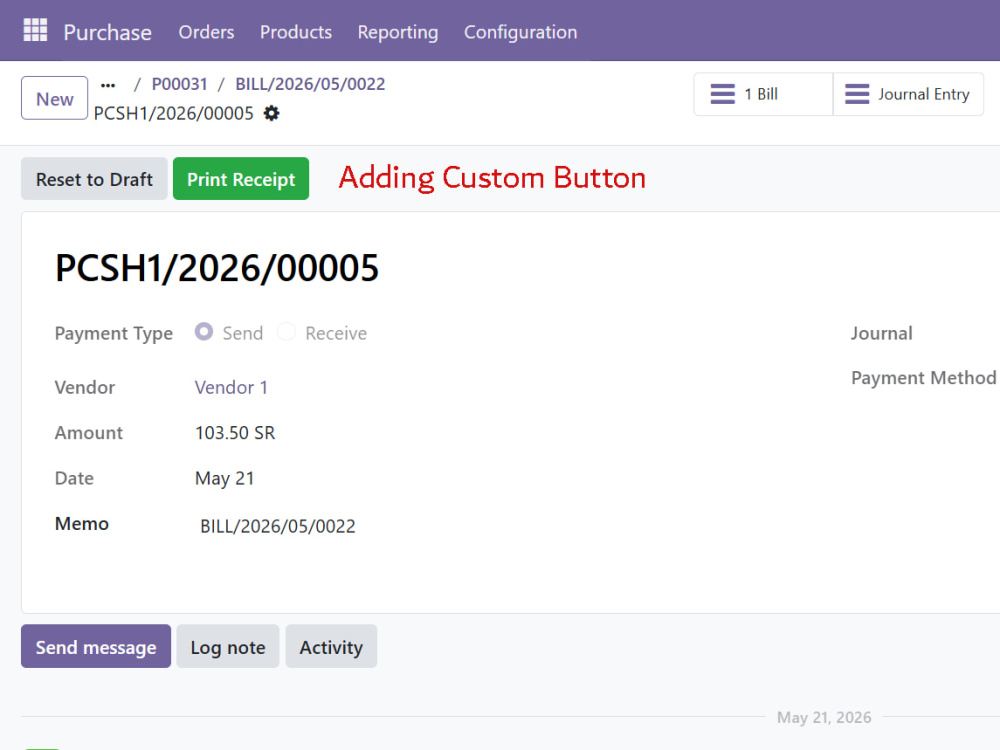Image resolution: width=1000 pixels, height=750 pixels.
Task: Open the Products menu
Action: pyautogui.click(x=296, y=32)
